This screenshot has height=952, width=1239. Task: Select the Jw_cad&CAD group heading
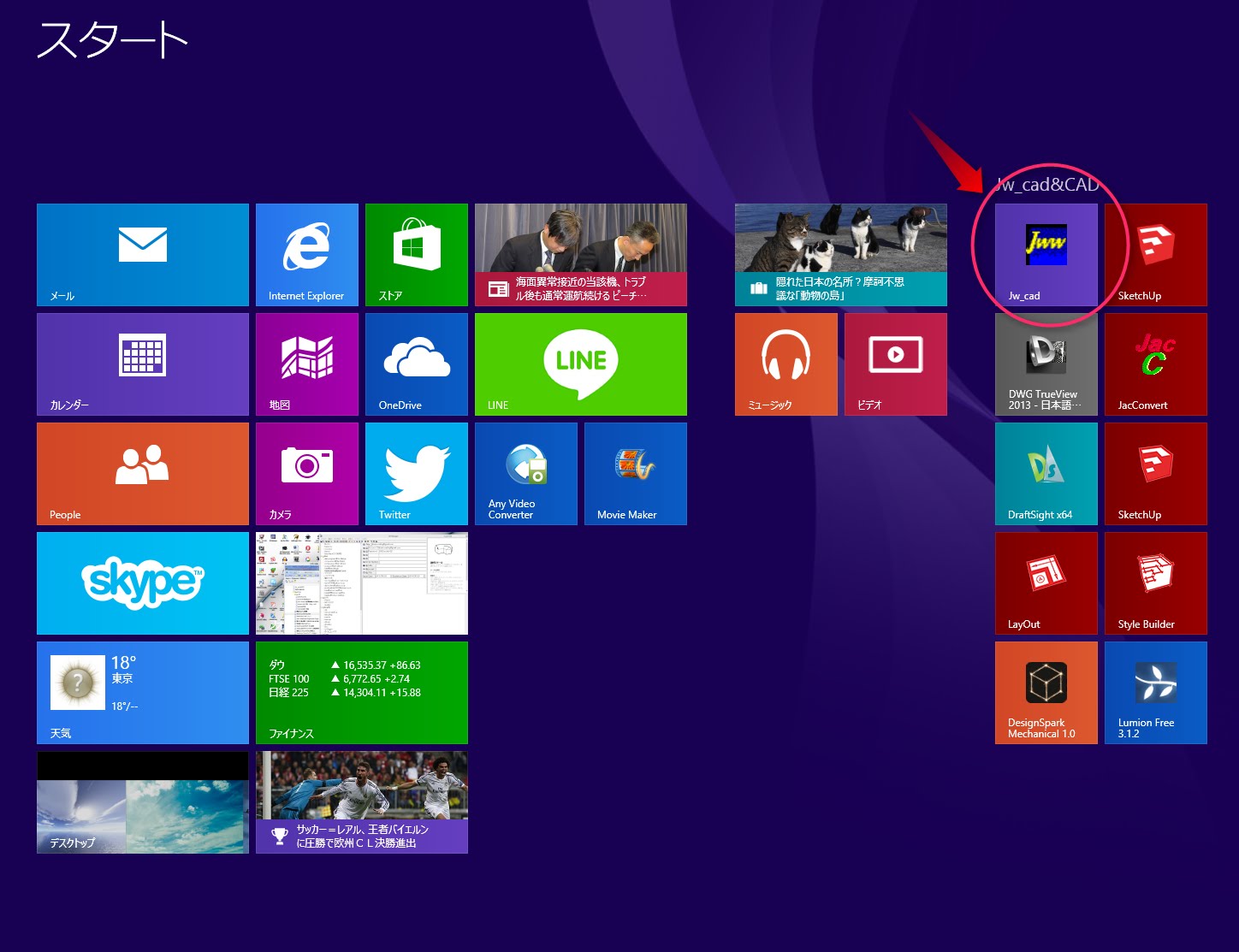(1047, 185)
